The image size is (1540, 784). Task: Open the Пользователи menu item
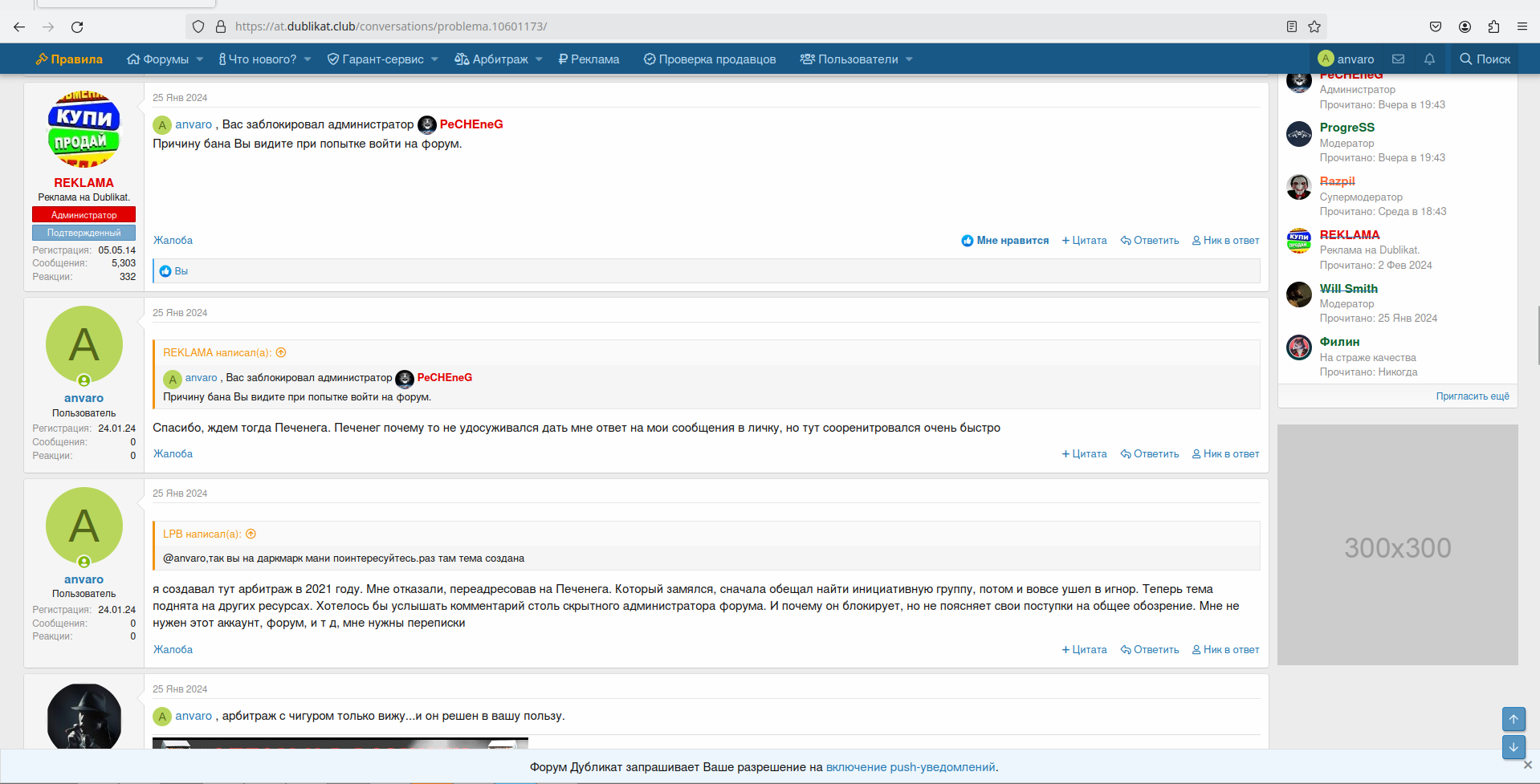[x=849, y=59]
